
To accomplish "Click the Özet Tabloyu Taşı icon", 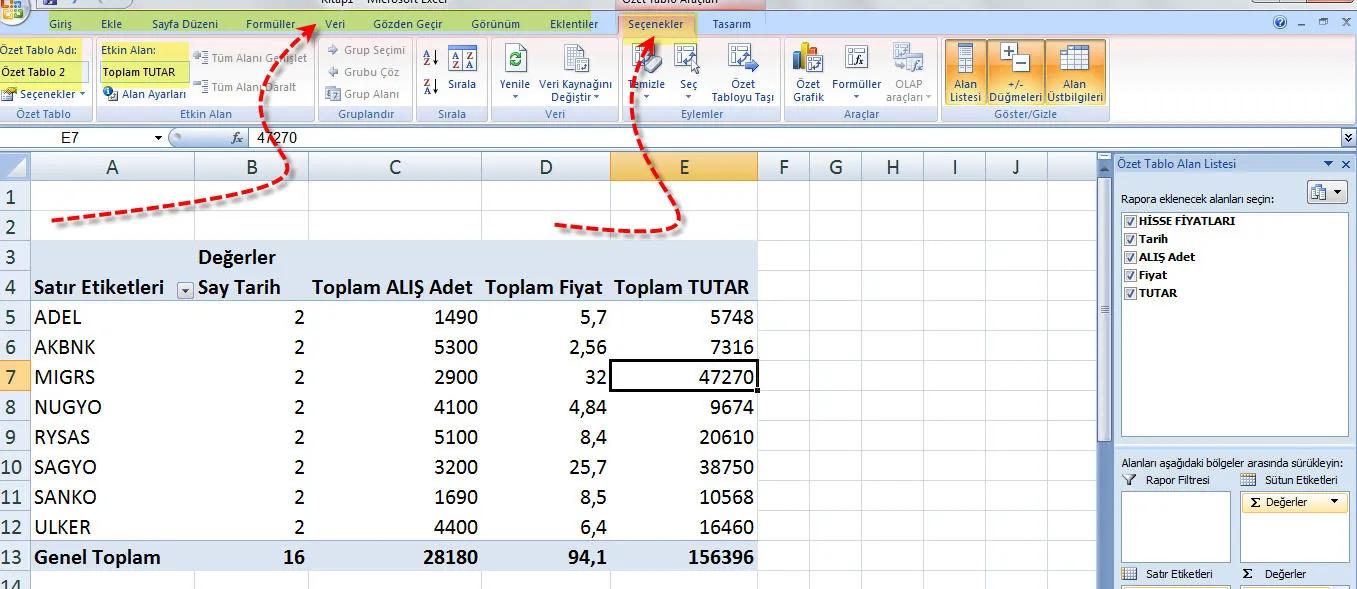I will tap(742, 60).
